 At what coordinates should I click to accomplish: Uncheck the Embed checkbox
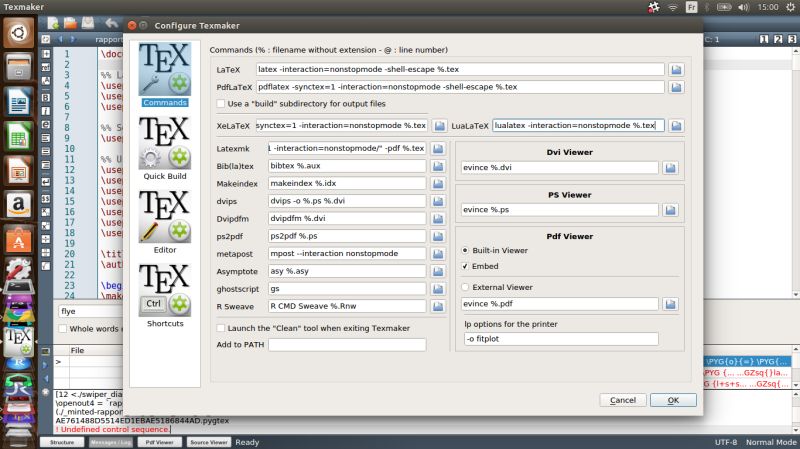pyautogui.click(x=465, y=266)
